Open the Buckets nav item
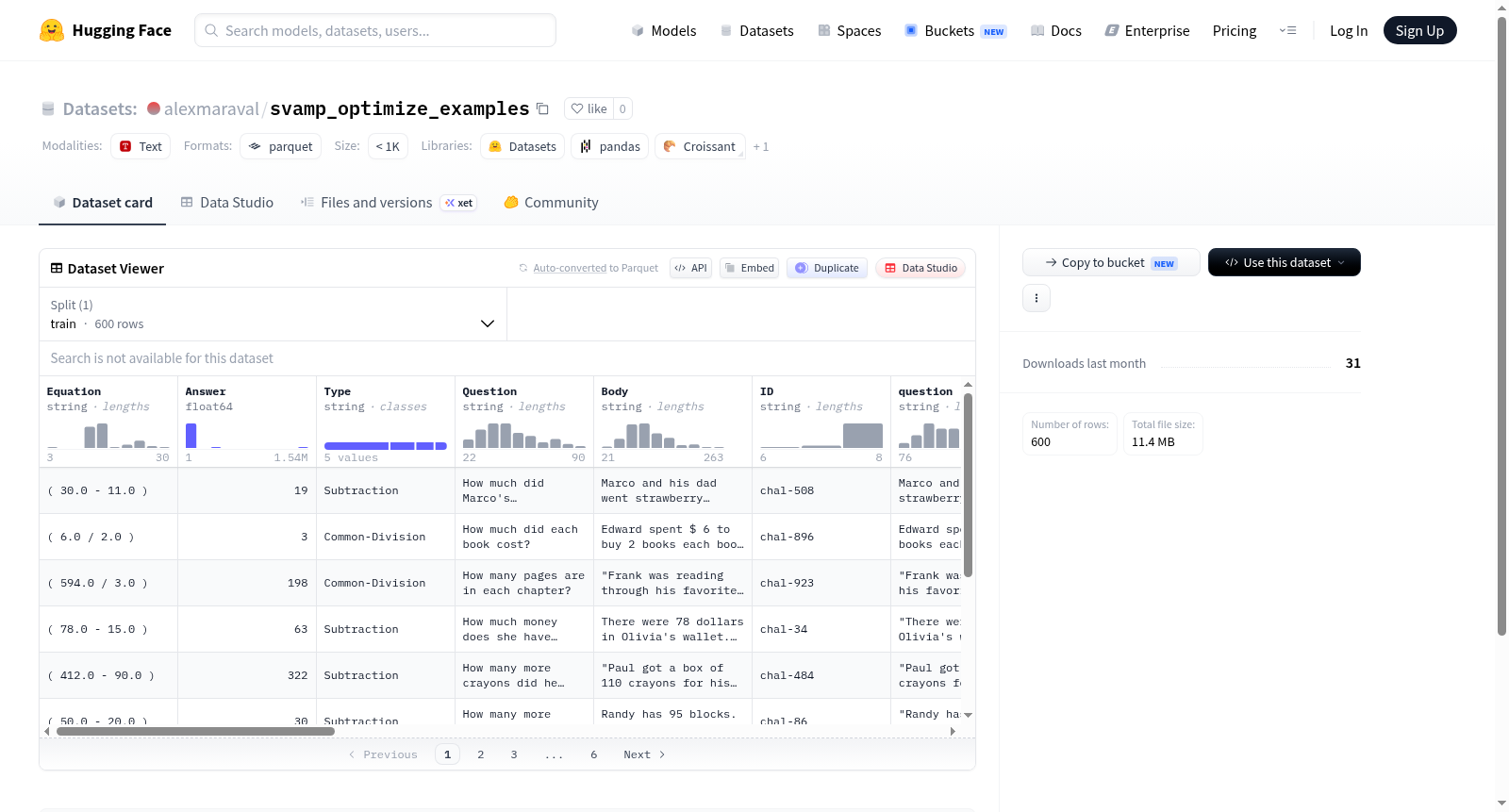The image size is (1509, 812). click(955, 30)
